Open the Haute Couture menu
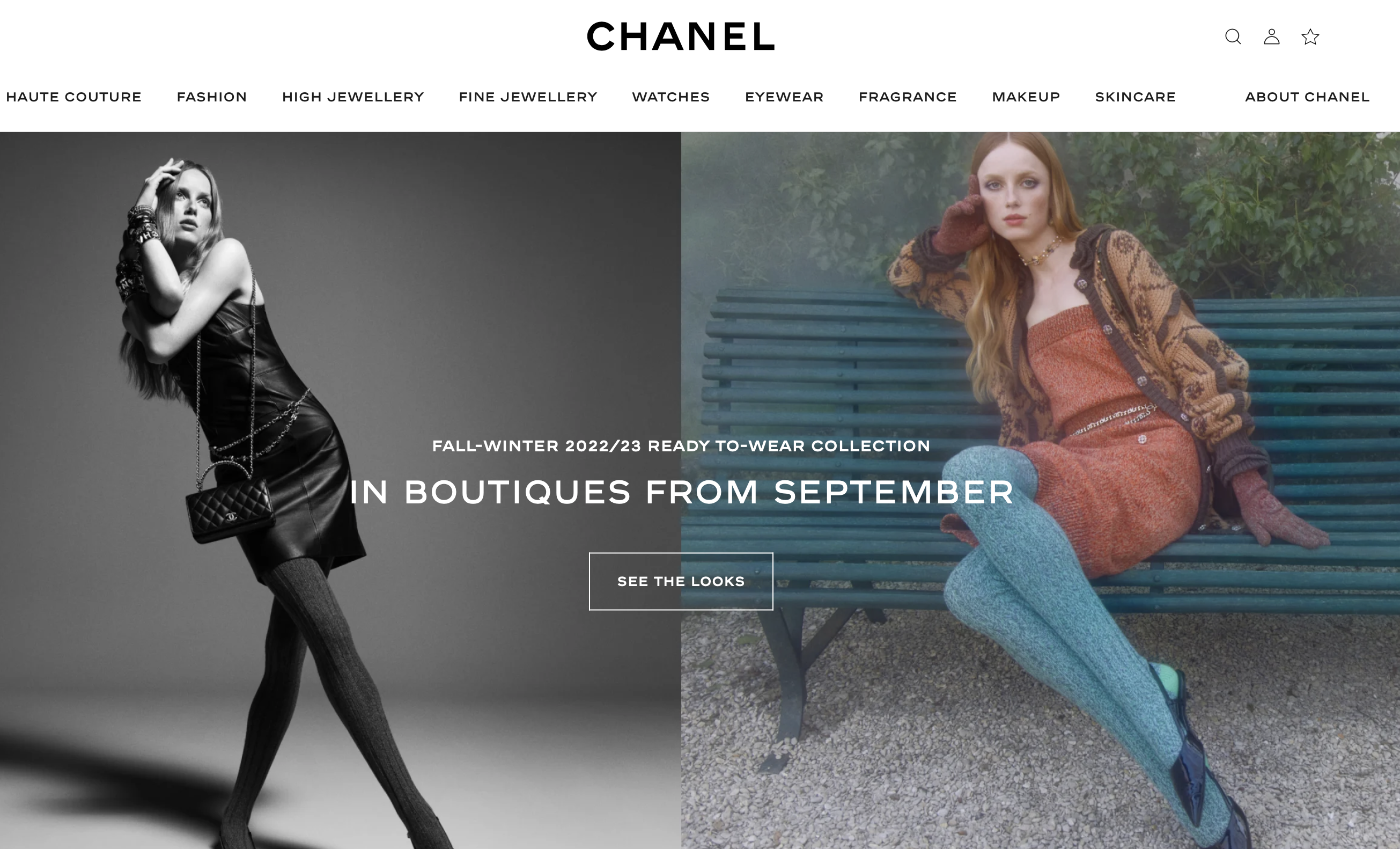The image size is (1400, 849). (74, 97)
